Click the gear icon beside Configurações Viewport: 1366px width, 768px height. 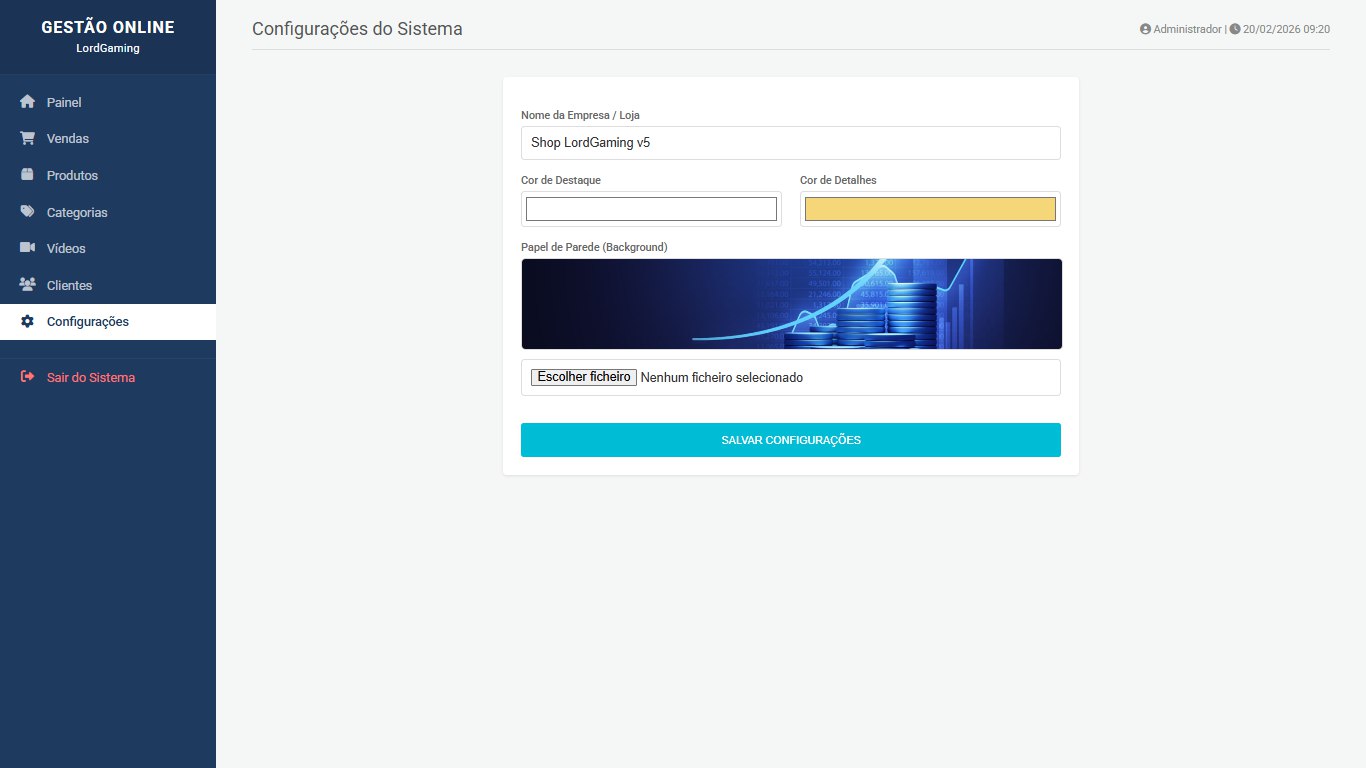point(27,322)
